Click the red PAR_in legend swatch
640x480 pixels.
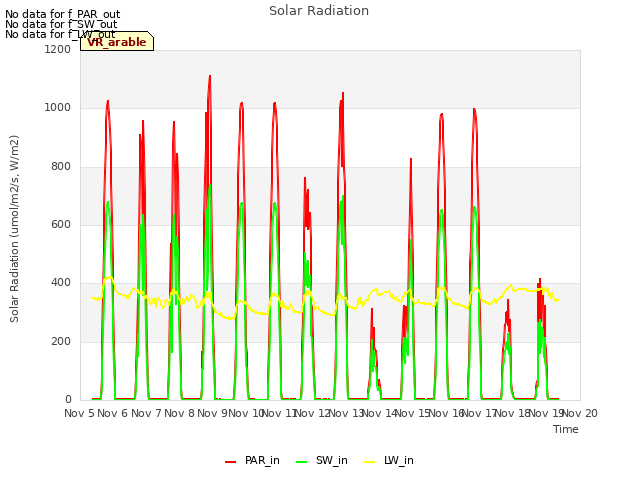[x=231, y=462]
